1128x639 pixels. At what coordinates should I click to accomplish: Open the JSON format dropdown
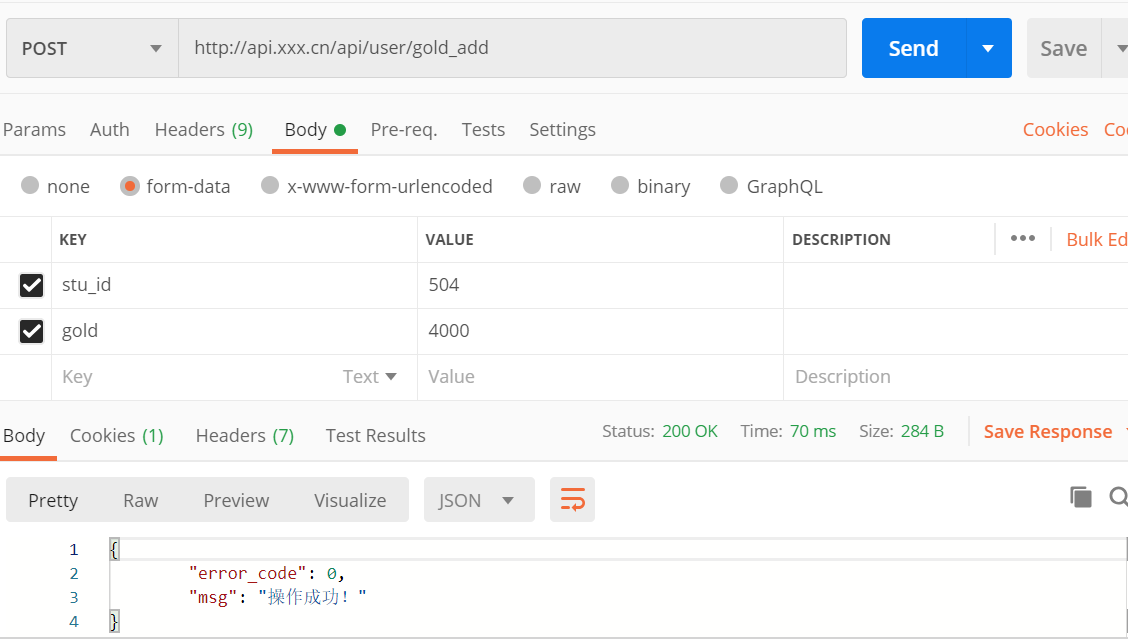pos(478,500)
